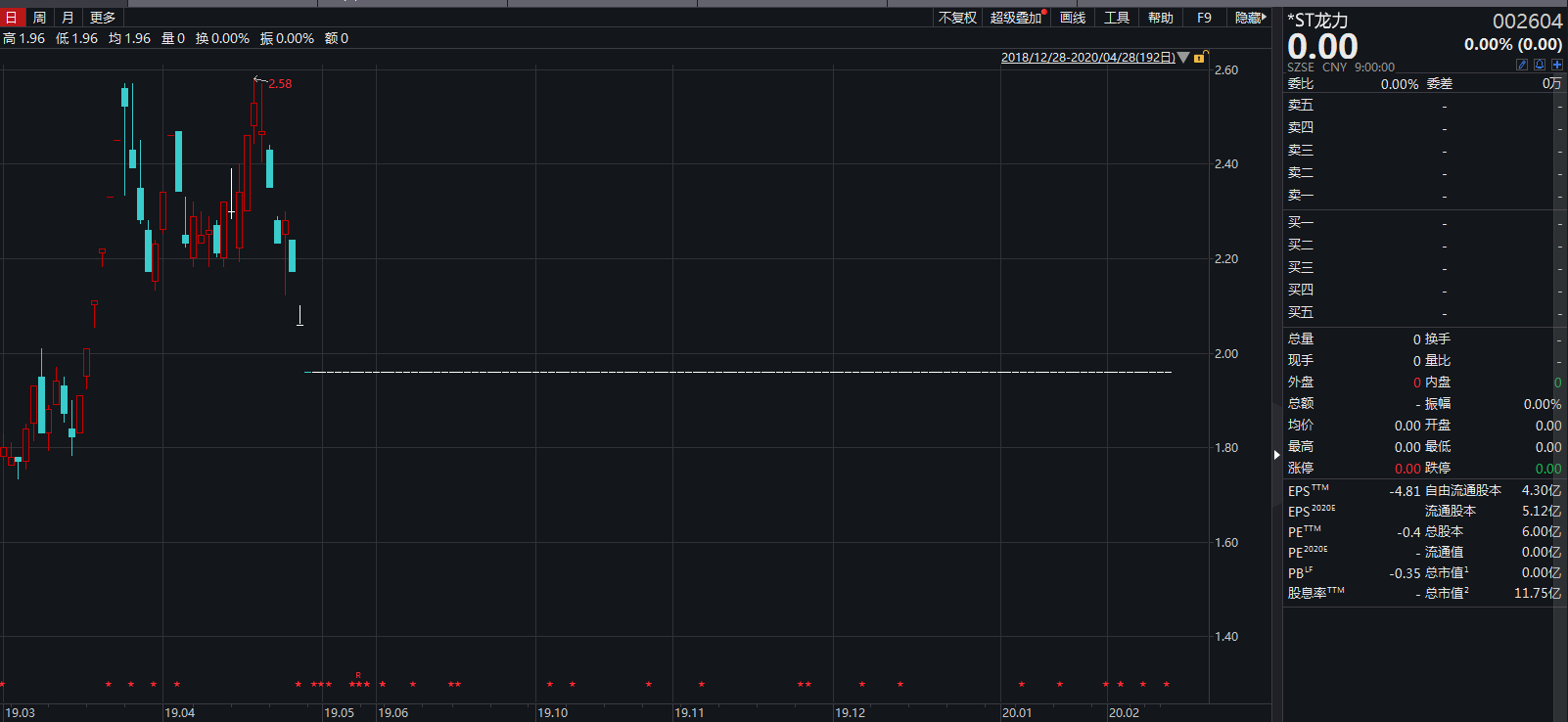Click the 买二 order book row
This screenshot has height=722, width=1568.
pyautogui.click(x=1425, y=246)
